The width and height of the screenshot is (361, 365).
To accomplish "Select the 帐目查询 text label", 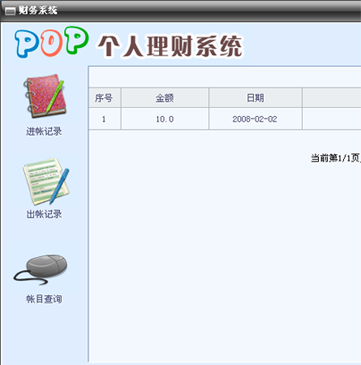I will (x=44, y=299).
